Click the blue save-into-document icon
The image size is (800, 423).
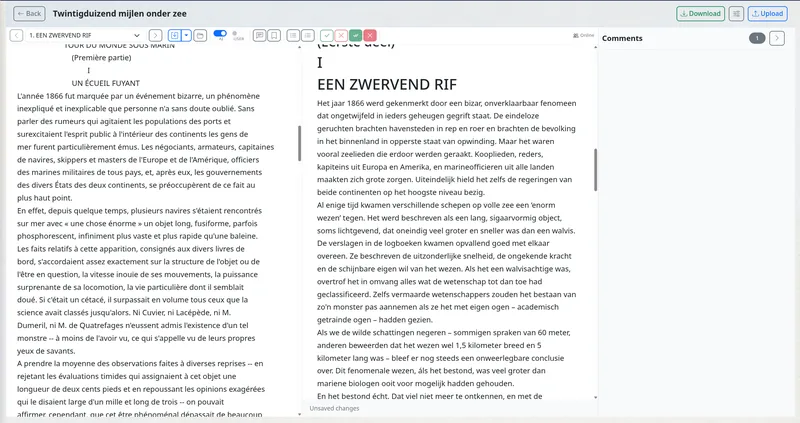[174, 35]
